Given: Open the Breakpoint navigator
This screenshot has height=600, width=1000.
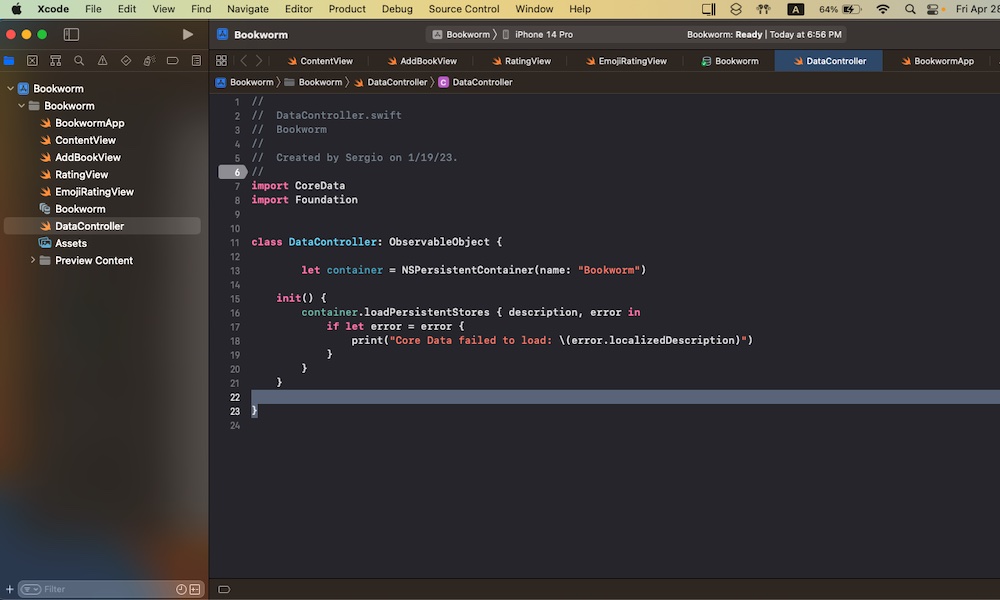Looking at the screenshot, I should [x=172, y=61].
